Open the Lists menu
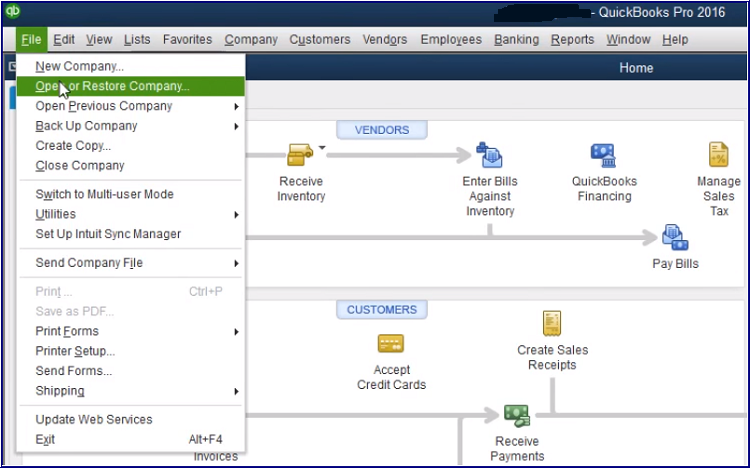 [137, 40]
